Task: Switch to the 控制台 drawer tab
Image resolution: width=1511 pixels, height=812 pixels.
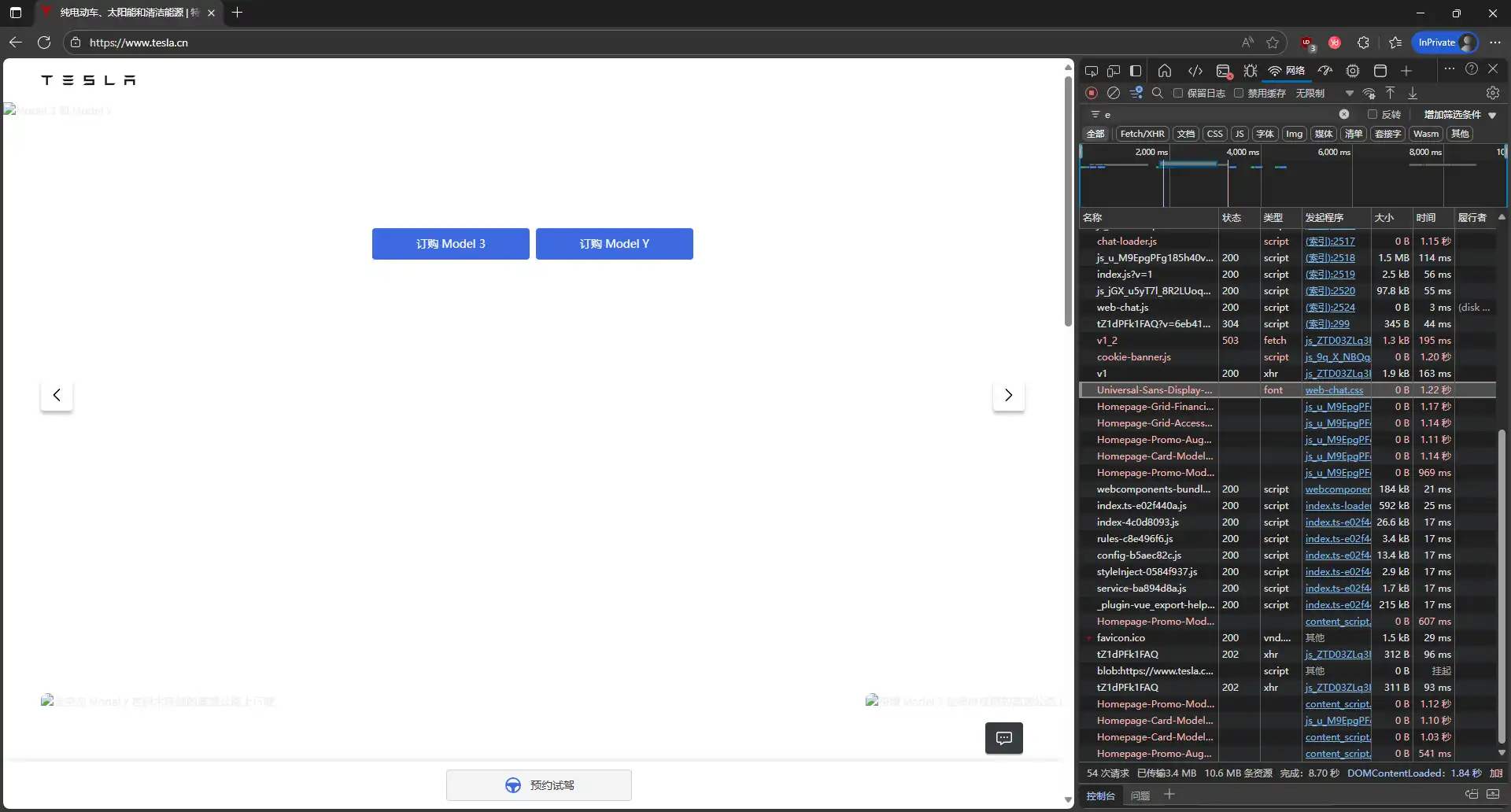Action: point(1100,795)
